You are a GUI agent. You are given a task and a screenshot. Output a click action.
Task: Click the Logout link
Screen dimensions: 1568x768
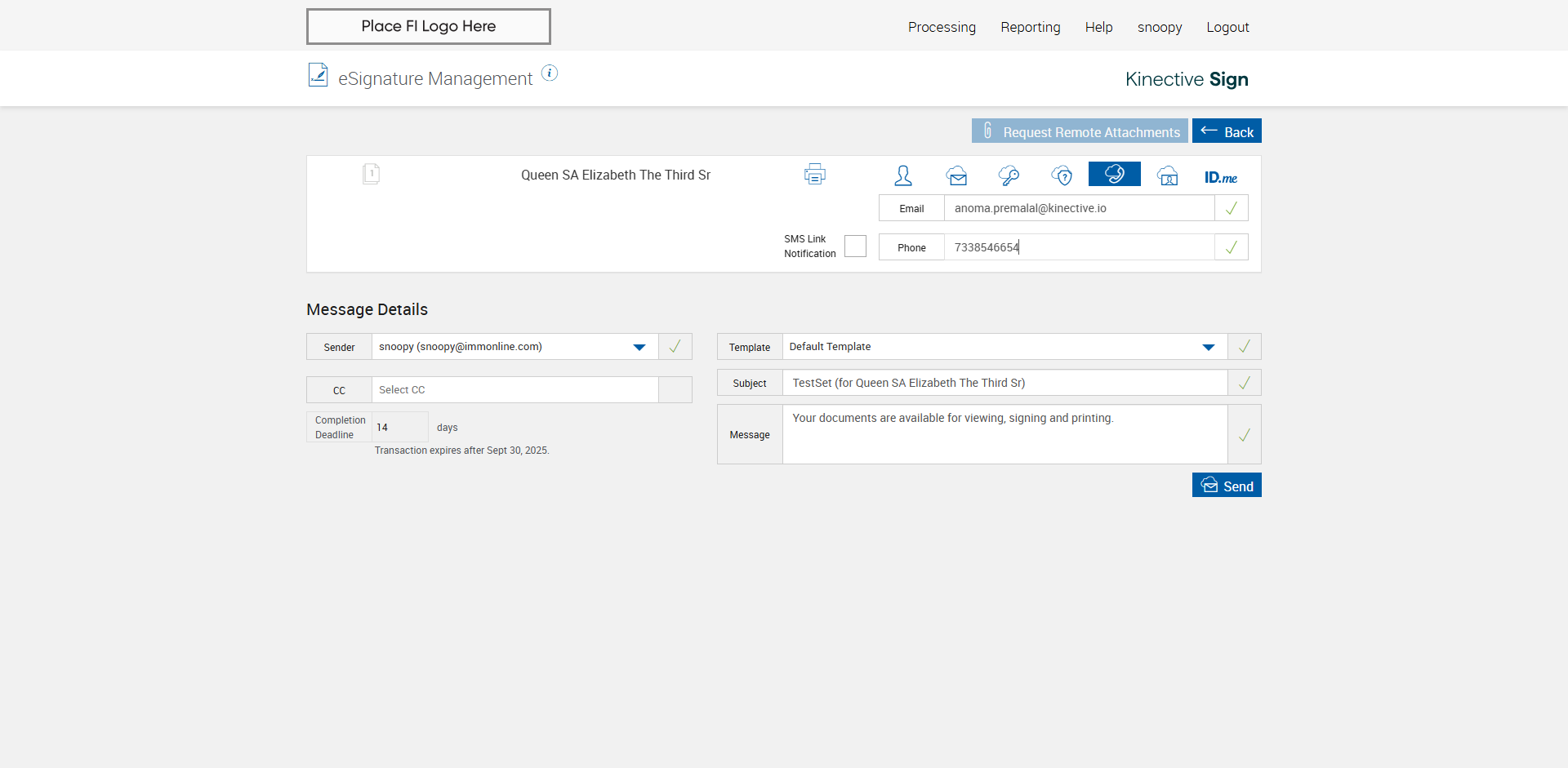click(x=1227, y=27)
